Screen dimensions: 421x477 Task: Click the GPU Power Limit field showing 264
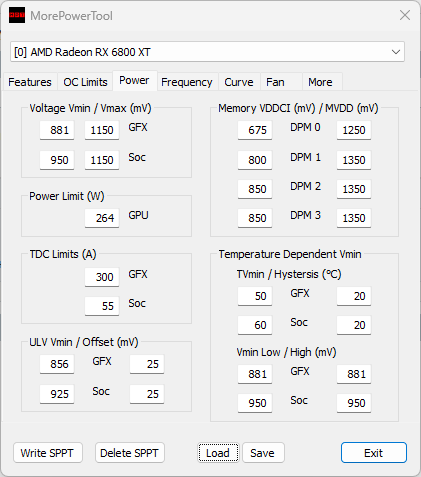point(102,218)
